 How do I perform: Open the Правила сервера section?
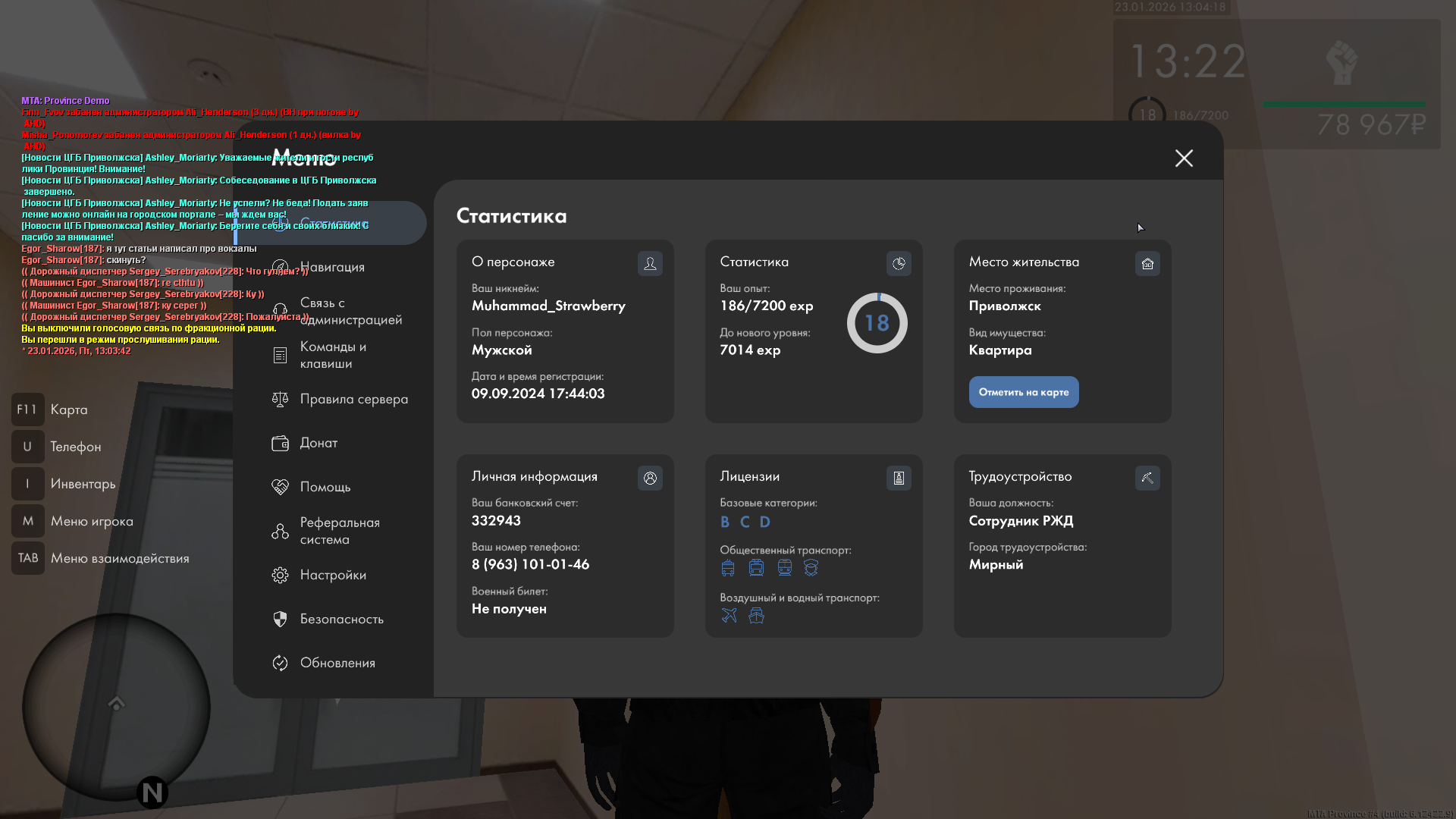point(353,399)
